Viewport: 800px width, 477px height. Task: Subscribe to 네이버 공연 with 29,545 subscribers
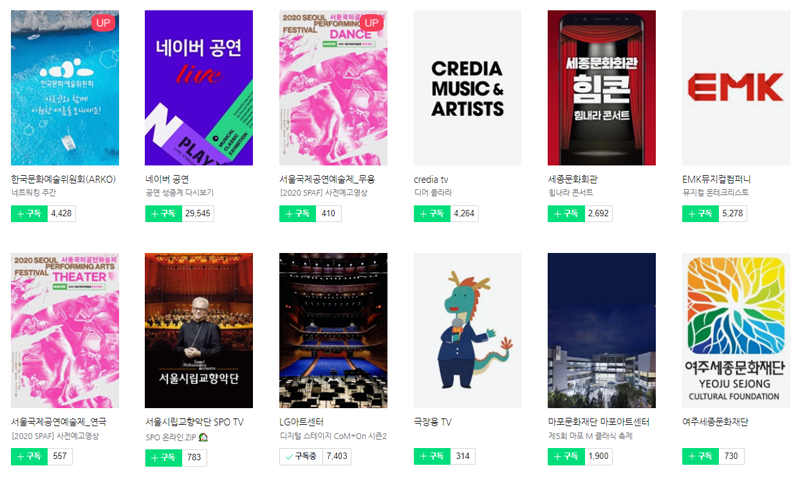tap(163, 213)
